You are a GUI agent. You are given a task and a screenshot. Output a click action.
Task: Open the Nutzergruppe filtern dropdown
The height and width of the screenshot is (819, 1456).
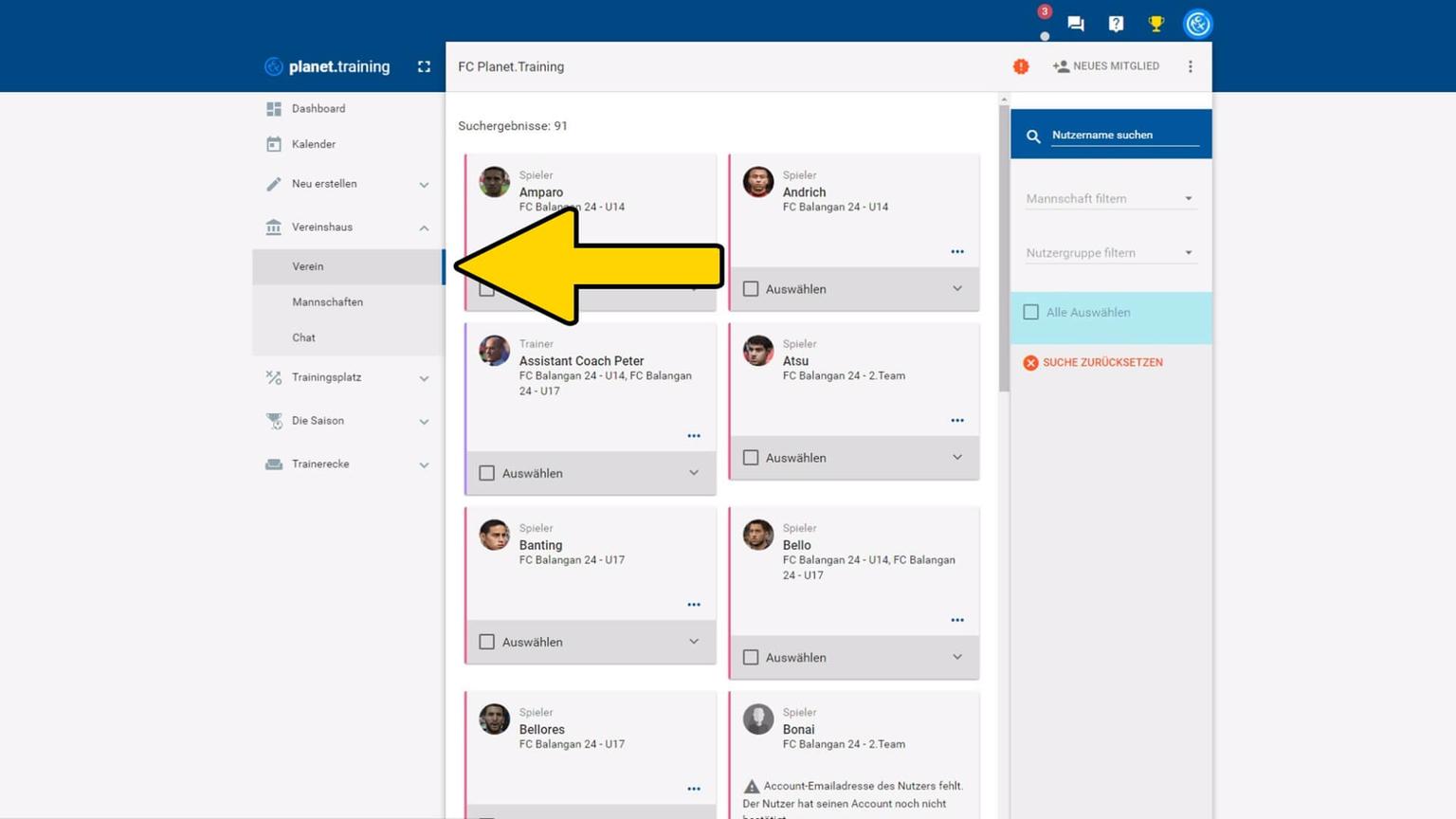click(x=1109, y=253)
